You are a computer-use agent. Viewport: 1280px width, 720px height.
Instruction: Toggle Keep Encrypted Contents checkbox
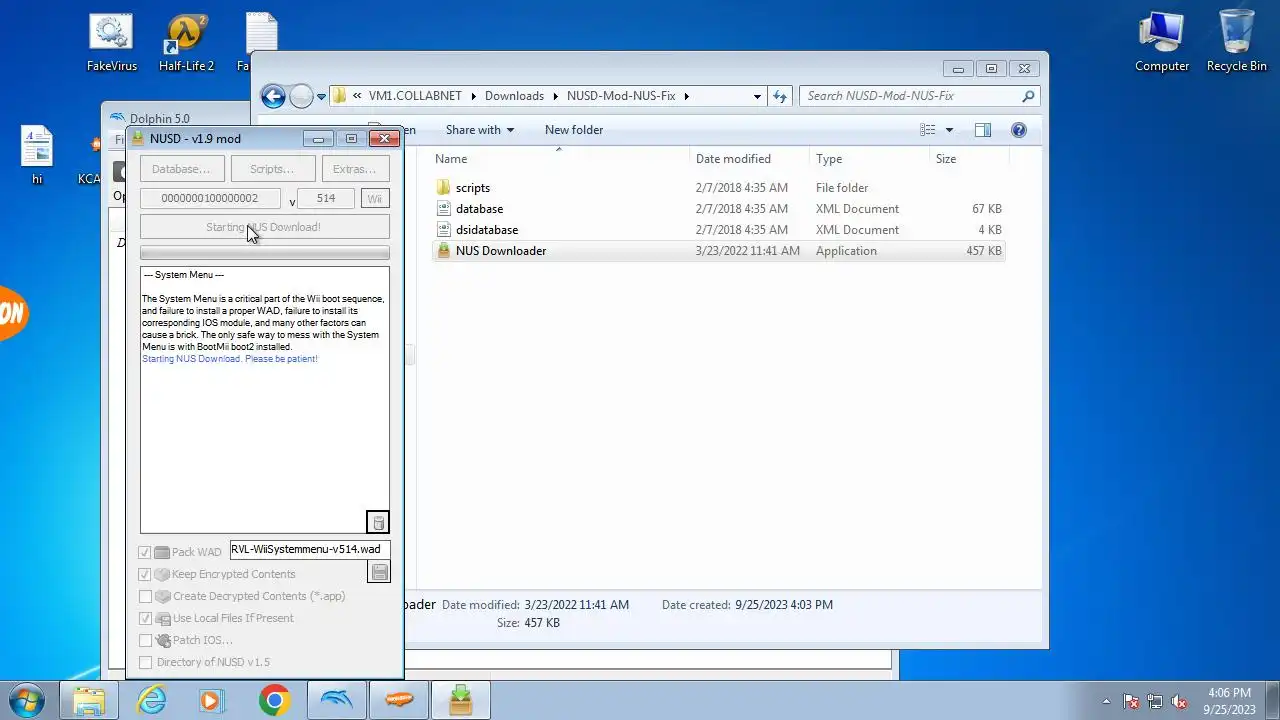[145, 574]
